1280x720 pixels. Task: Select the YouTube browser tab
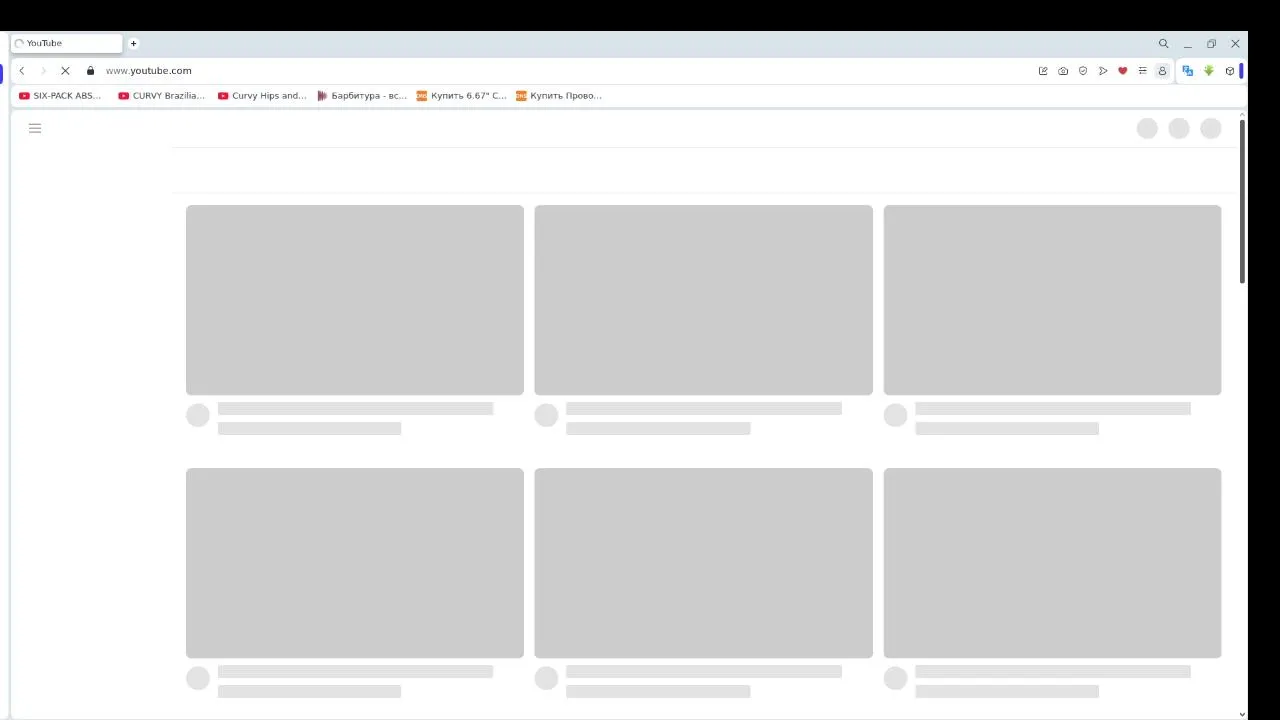[x=66, y=44]
